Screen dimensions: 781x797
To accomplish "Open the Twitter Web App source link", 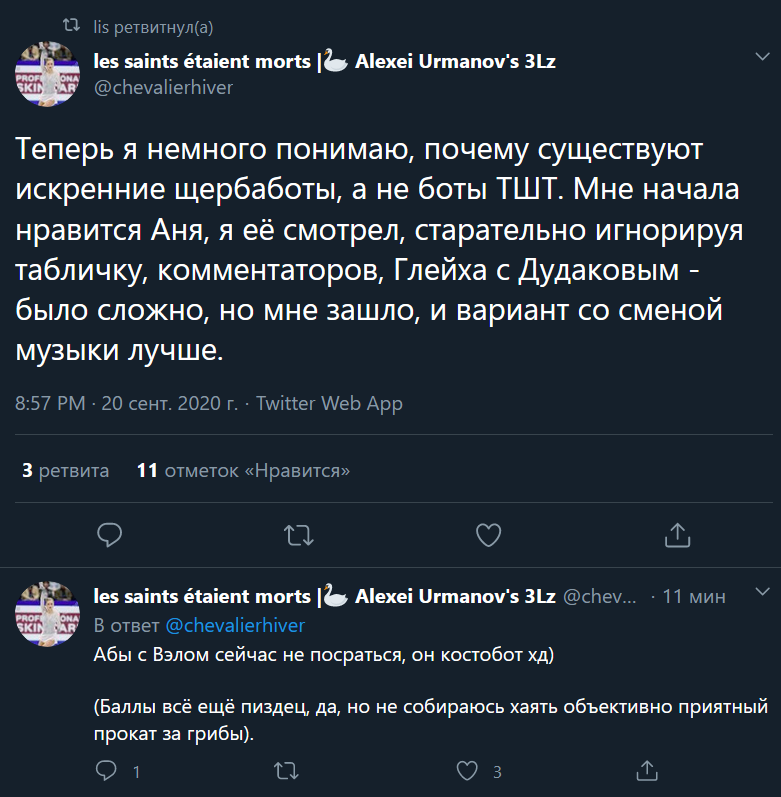I will (x=329, y=404).
